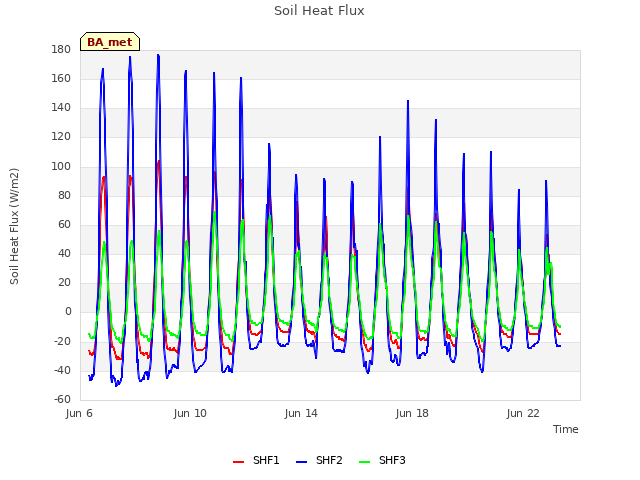Click the 180 y-axis tick label

point(61,49)
